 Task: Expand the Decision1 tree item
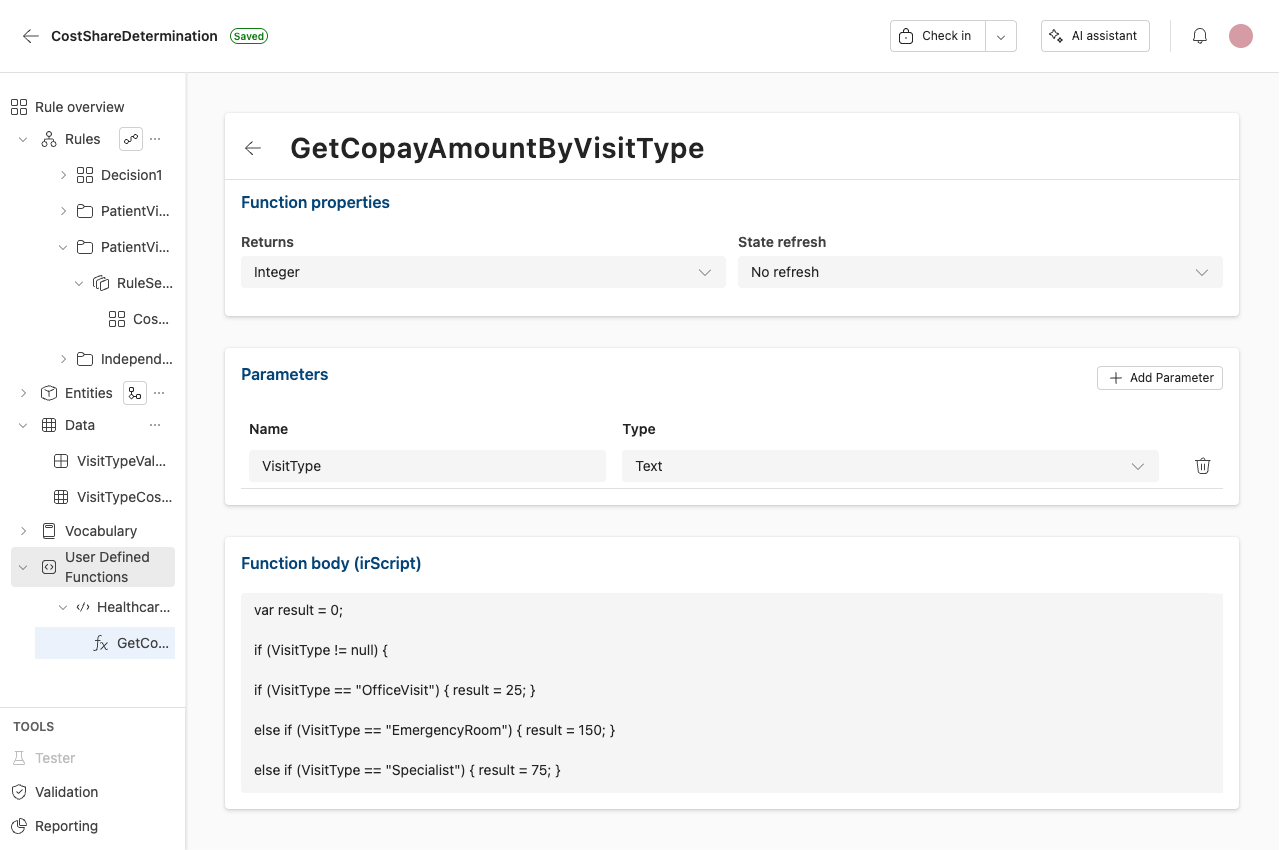(62, 174)
